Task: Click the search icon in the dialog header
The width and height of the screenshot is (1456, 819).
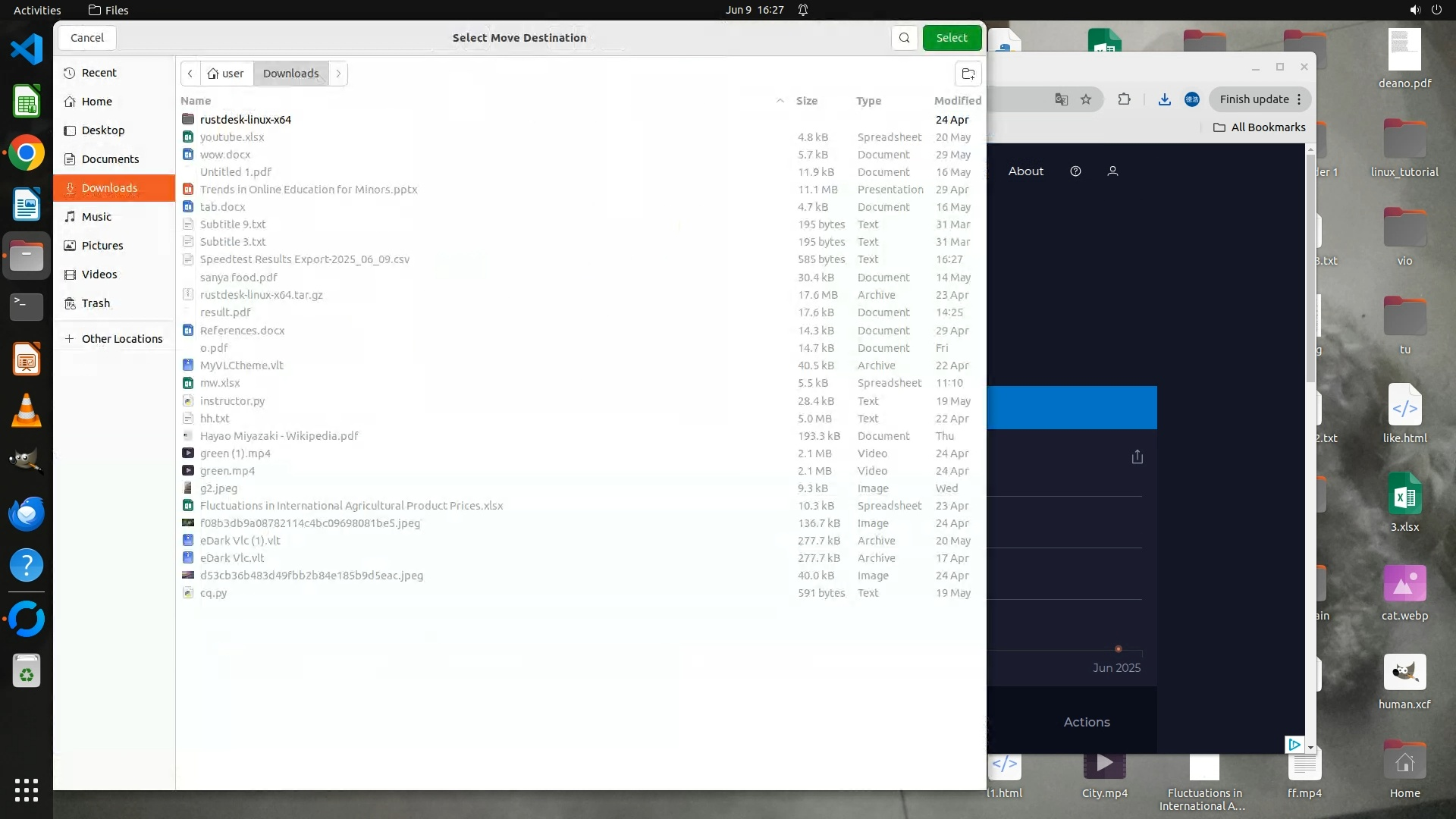Action: 904,38
